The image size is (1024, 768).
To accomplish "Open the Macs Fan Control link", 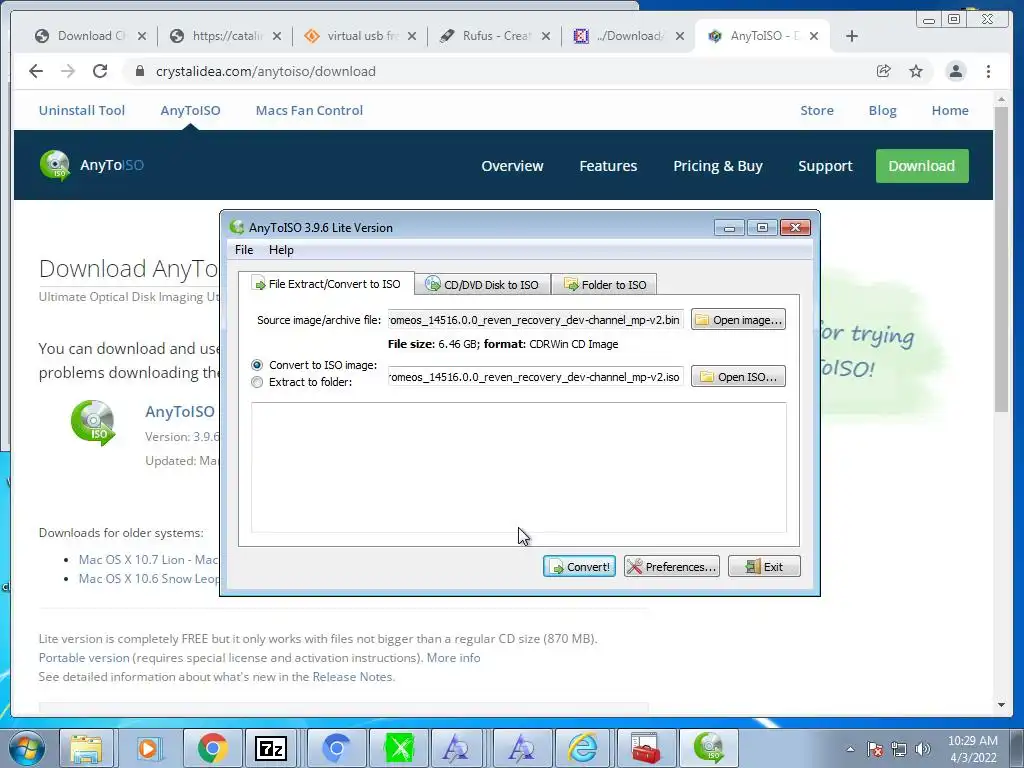I will point(309,110).
